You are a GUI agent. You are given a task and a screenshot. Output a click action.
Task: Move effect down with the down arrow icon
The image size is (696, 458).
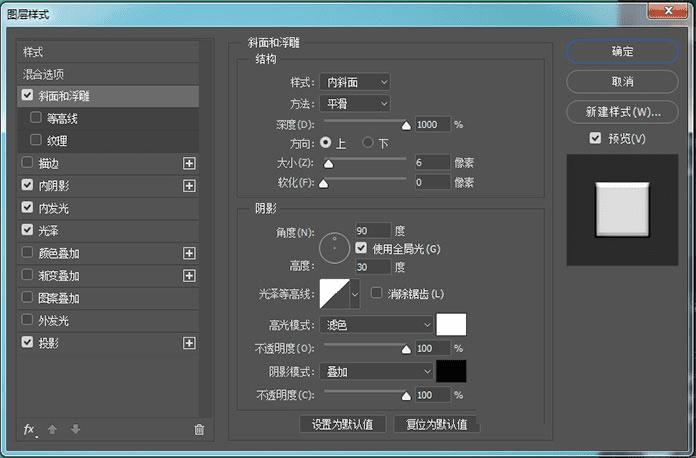75,429
